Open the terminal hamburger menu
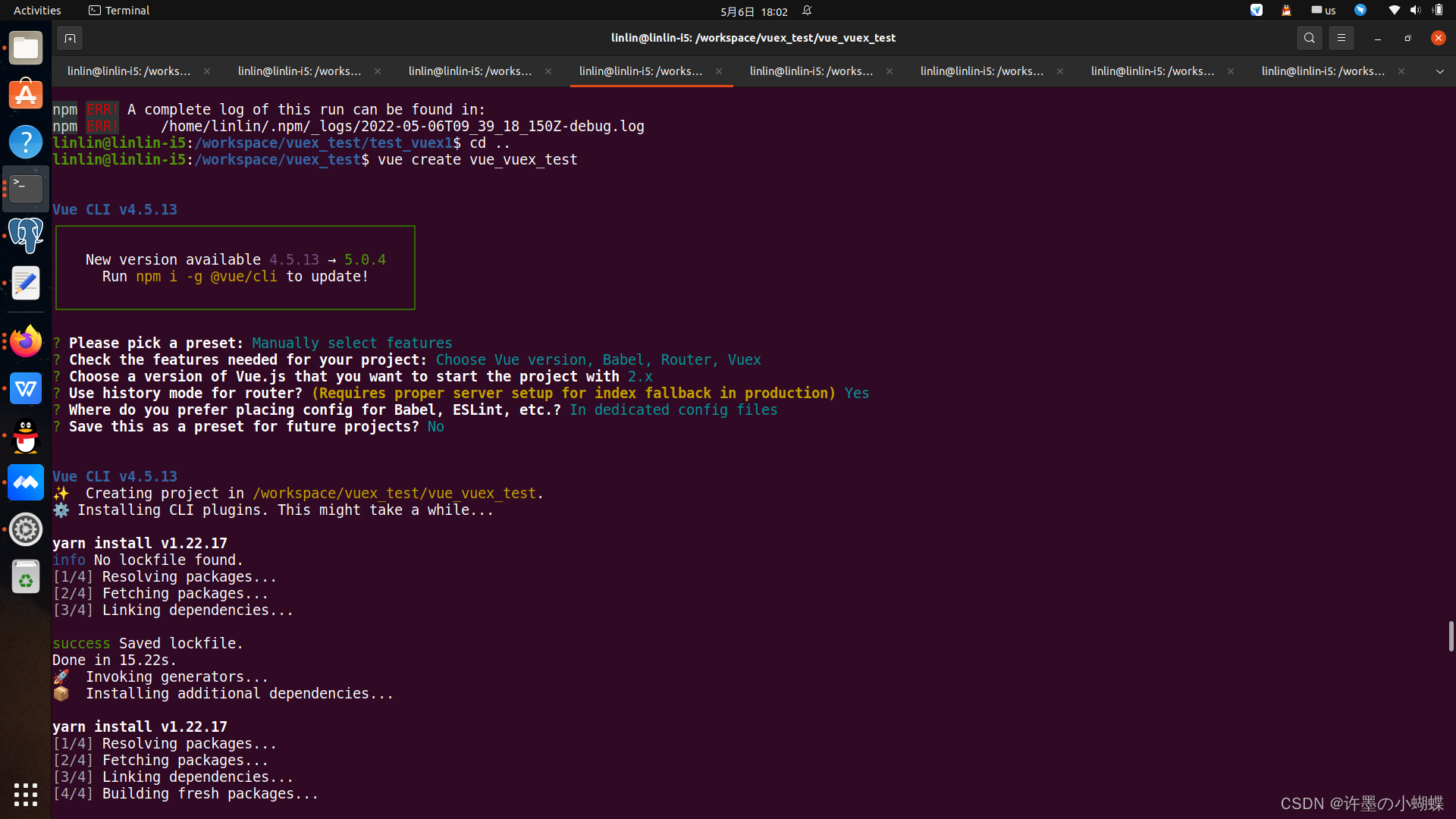This screenshot has width=1456, height=819. click(x=1341, y=37)
